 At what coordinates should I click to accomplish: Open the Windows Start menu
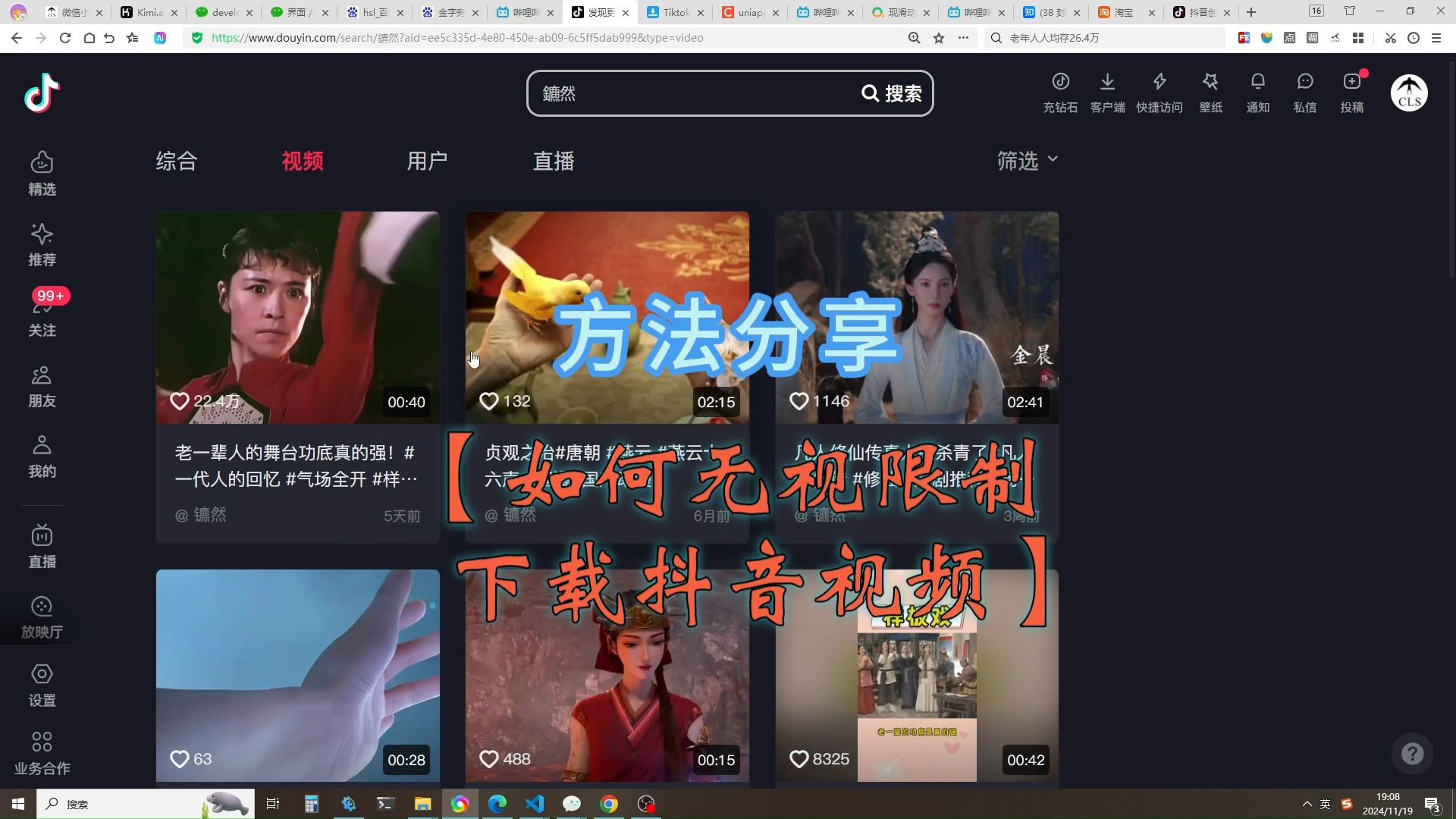pos(18,804)
